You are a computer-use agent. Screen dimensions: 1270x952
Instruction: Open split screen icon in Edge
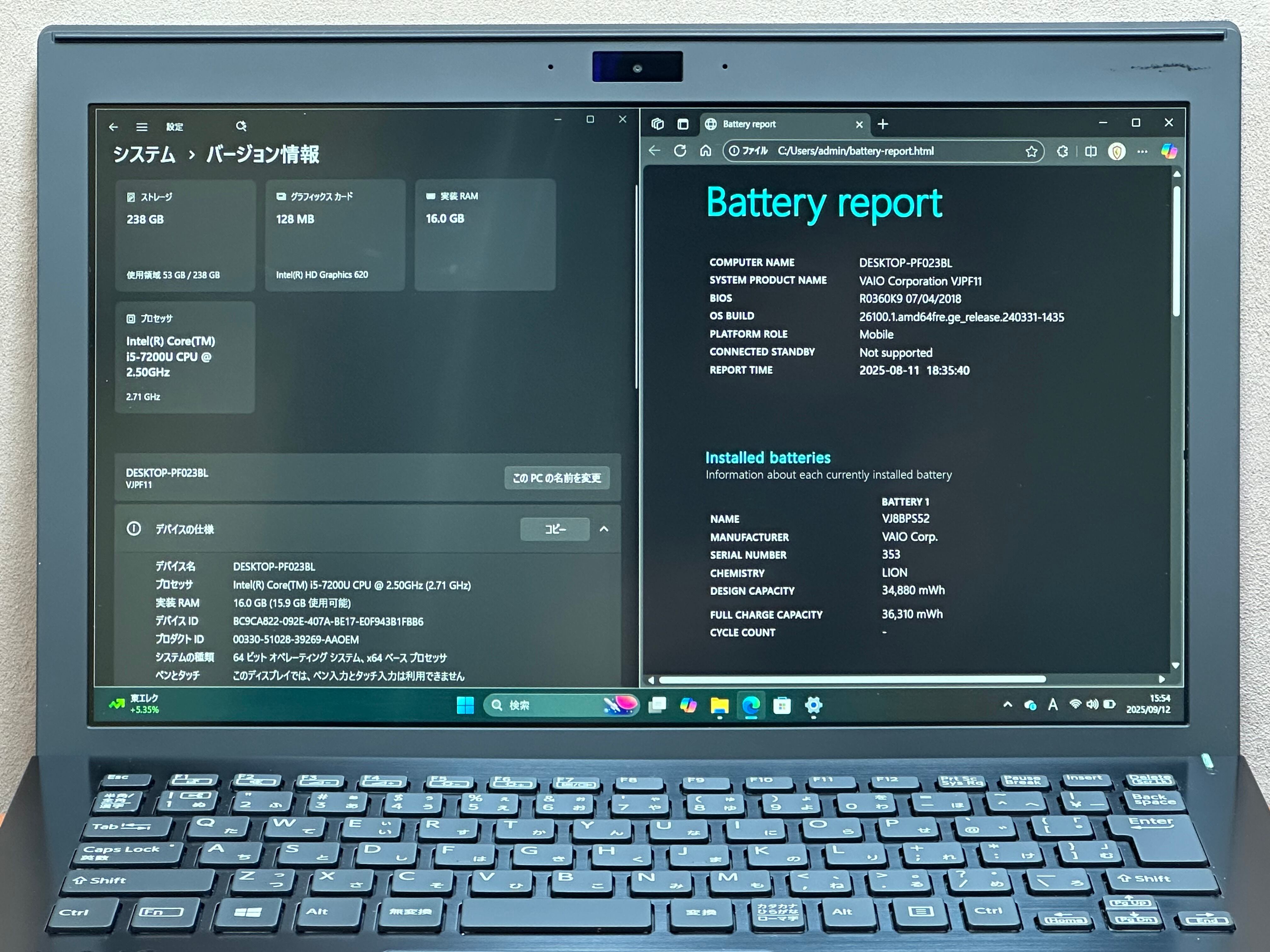coord(1091,151)
